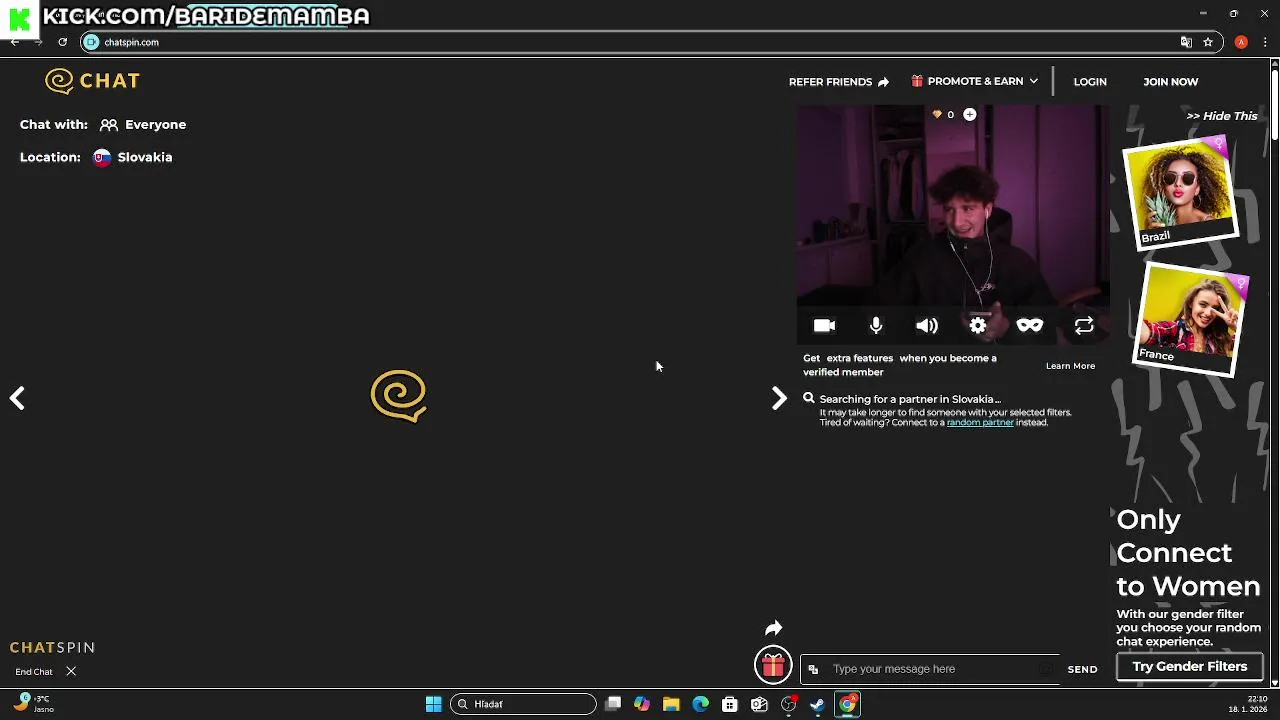Open Steam from the taskbar
The width and height of the screenshot is (1280, 720).
tap(818, 704)
